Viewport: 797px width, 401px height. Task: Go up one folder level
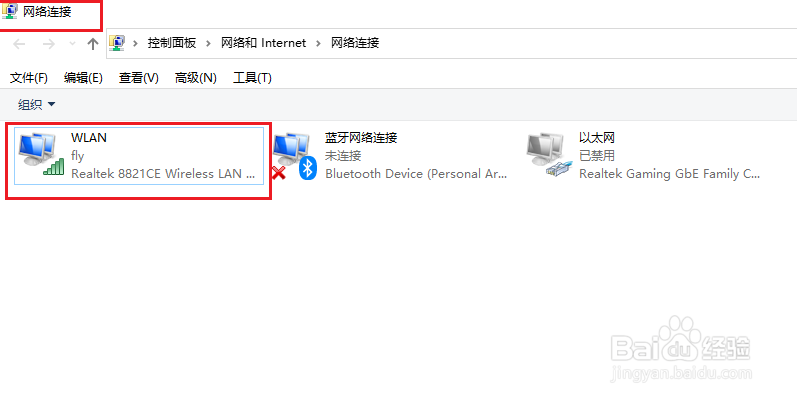pyautogui.click(x=93, y=44)
